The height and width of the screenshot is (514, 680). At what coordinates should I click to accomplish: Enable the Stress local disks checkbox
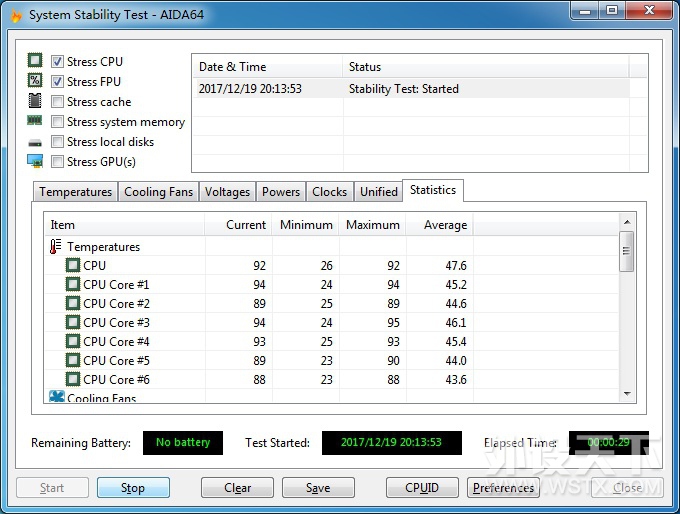pyautogui.click(x=57, y=141)
